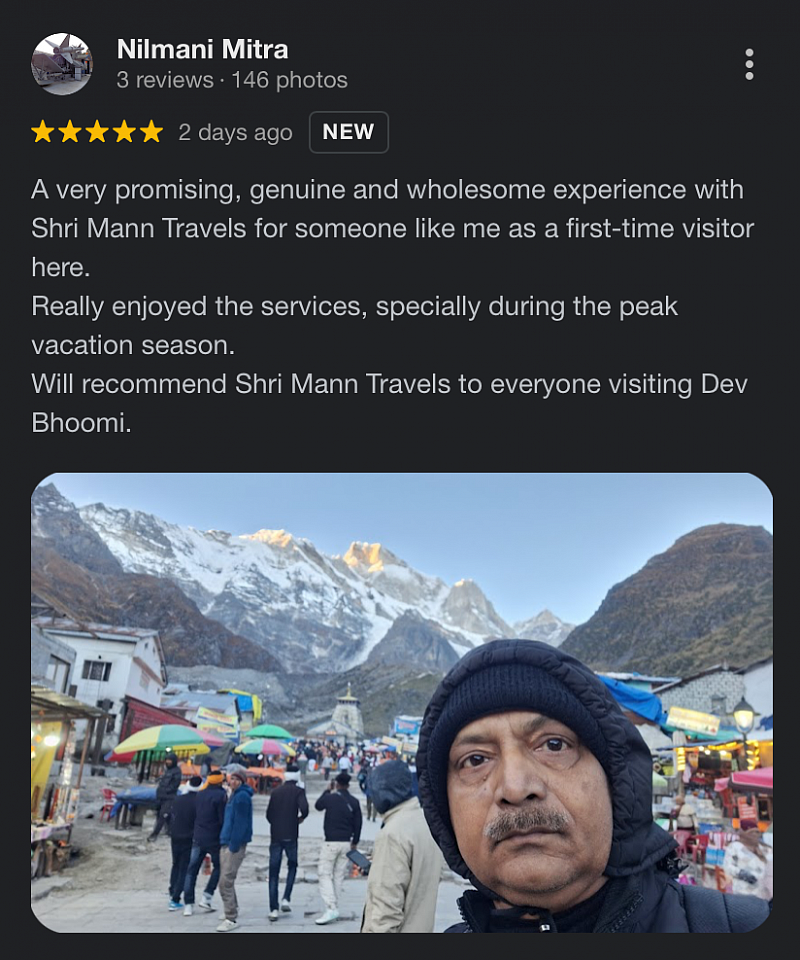Tap Nilmani Mitra's profile avatar
800x960 pixels.
62,64
